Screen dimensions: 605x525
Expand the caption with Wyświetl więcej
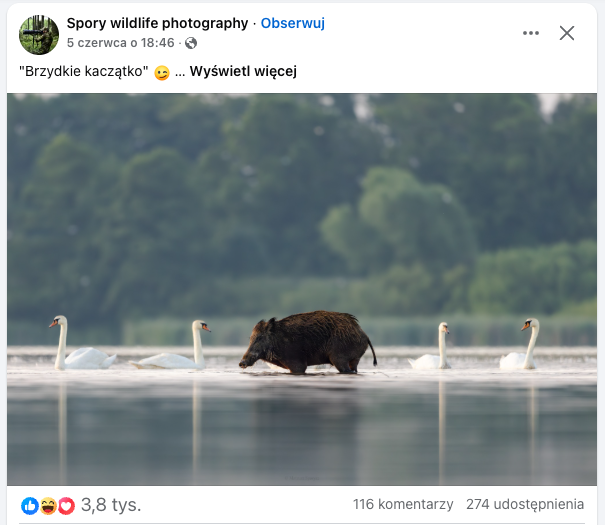tap(243, 71)
